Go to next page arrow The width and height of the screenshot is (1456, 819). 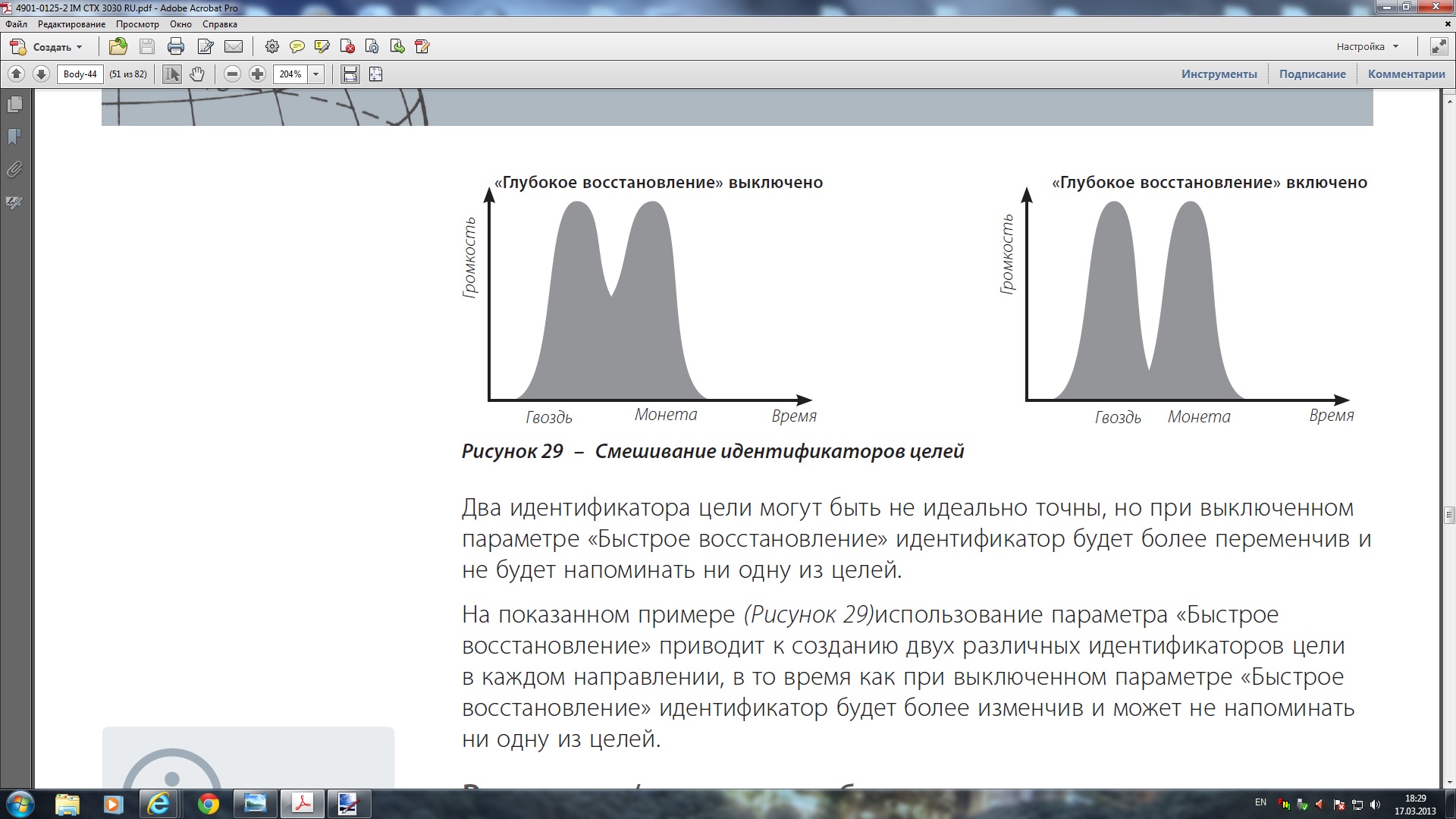click(42, 74)
